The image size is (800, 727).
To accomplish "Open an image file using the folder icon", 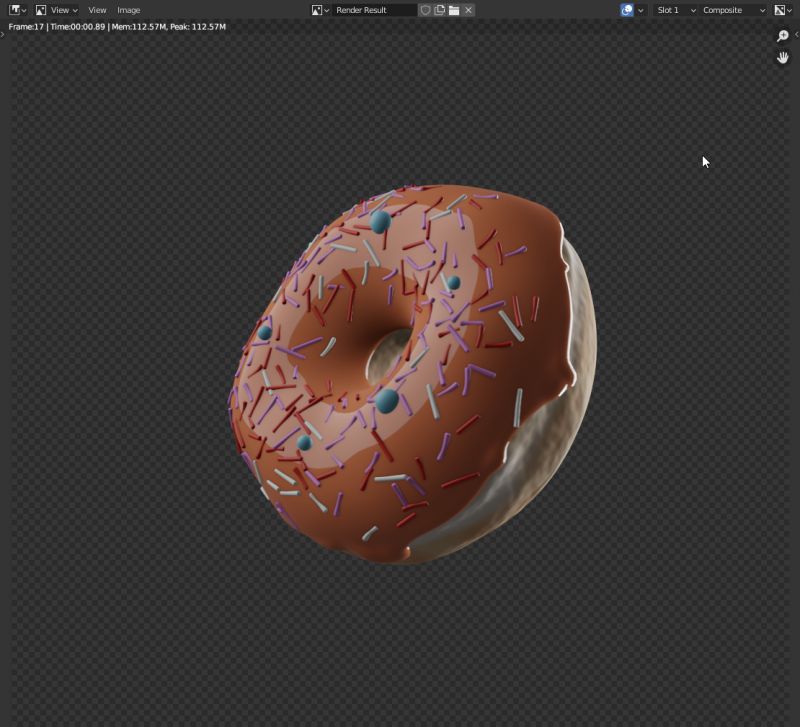I will [x=453, y=10].
